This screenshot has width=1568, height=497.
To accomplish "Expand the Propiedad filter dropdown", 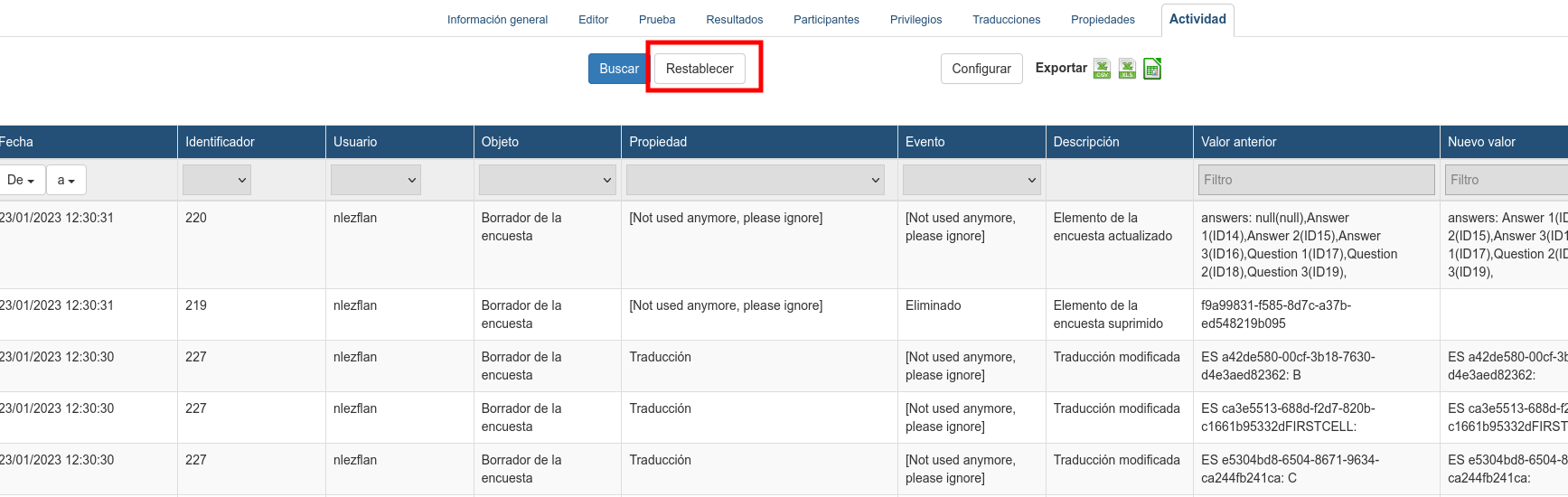I will (756, 180).
